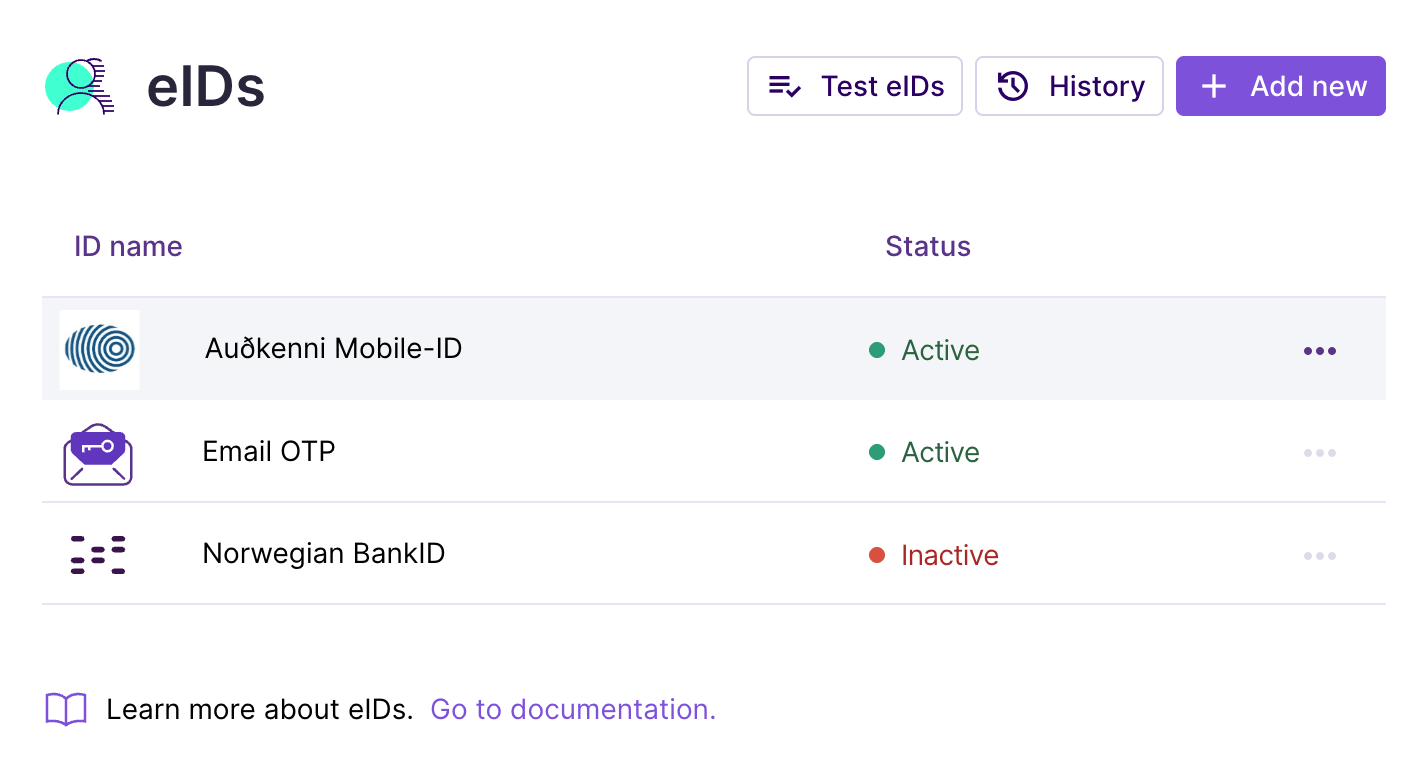Click the Auðkenni Mobile-ID fingerprint logo

pyautogui.click(x=100, y=349)
